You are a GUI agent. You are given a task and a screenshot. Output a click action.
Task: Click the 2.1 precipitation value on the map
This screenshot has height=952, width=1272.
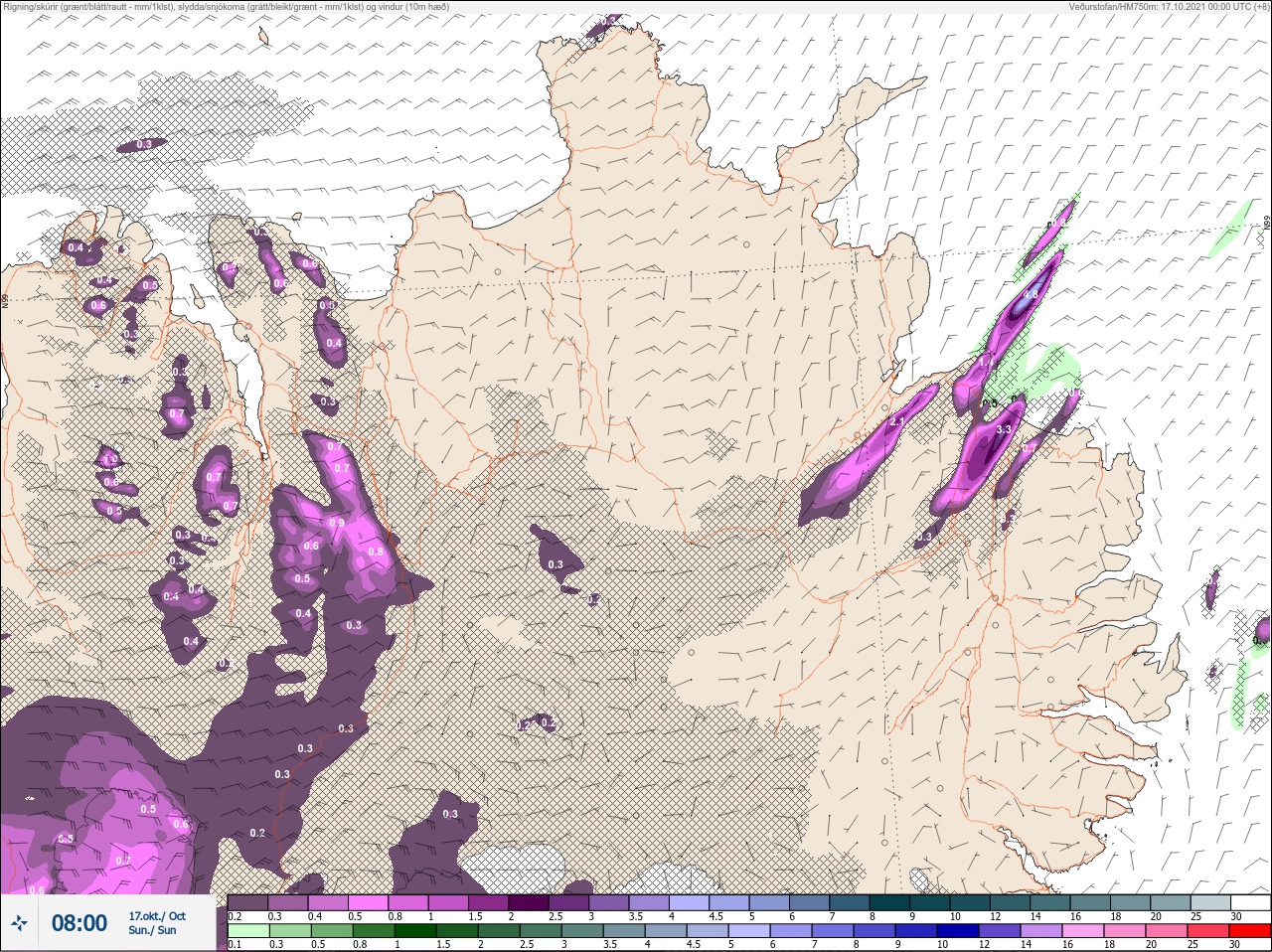click(x=895, y=422)
